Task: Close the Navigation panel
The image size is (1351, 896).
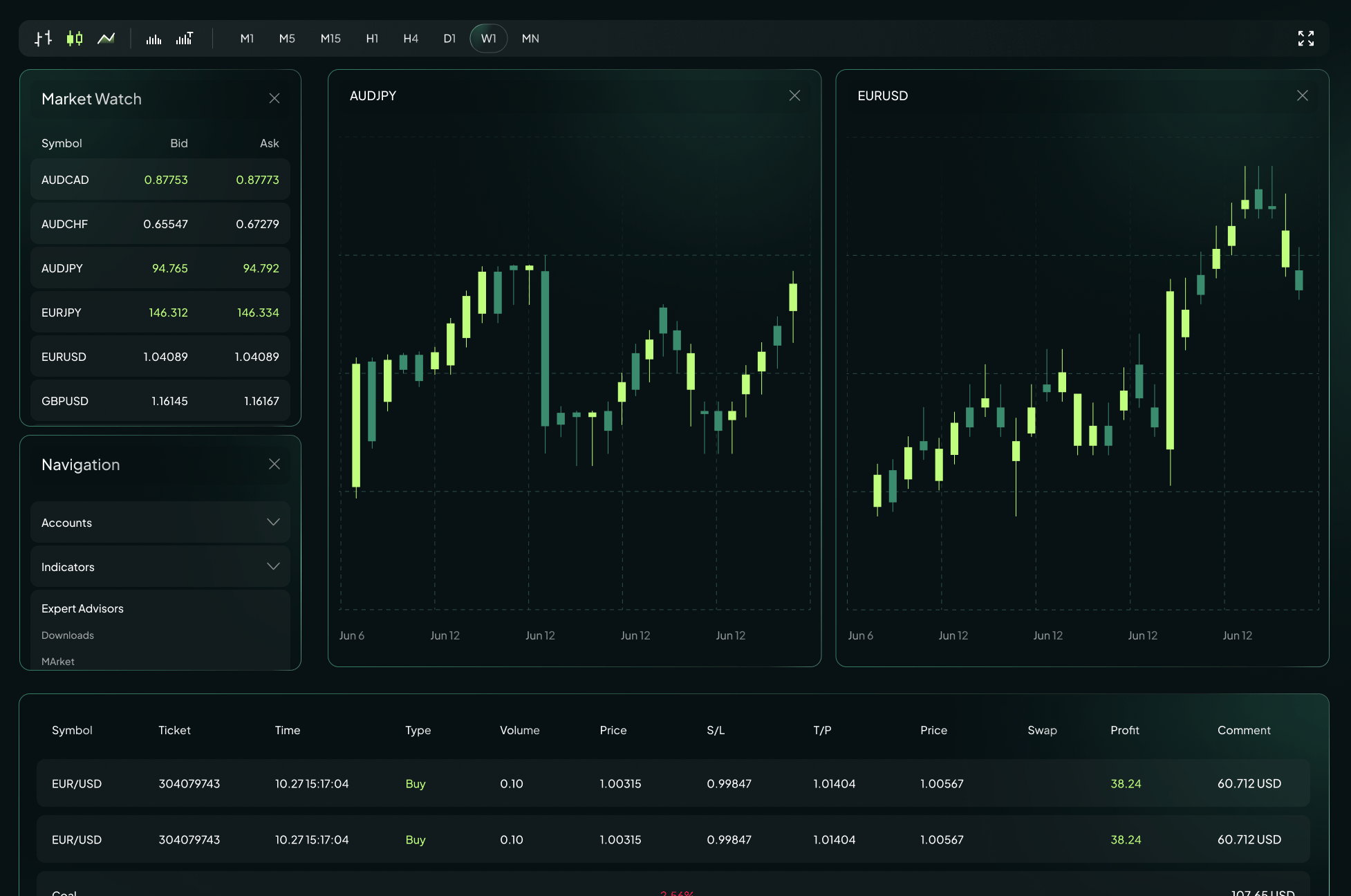Action: (274, 464)
